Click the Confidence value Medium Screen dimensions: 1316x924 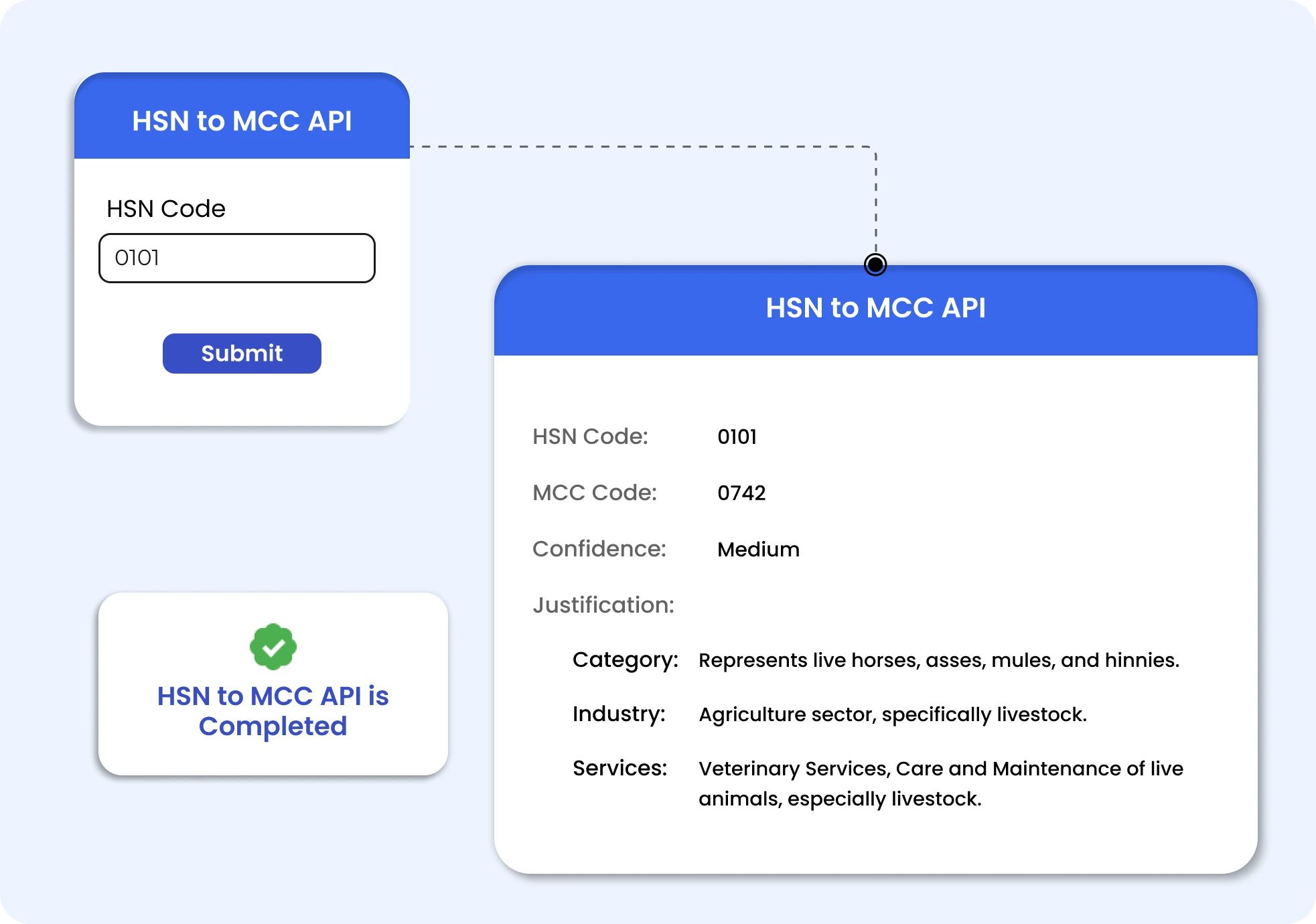pyautogui.click(x=758, y=550)
